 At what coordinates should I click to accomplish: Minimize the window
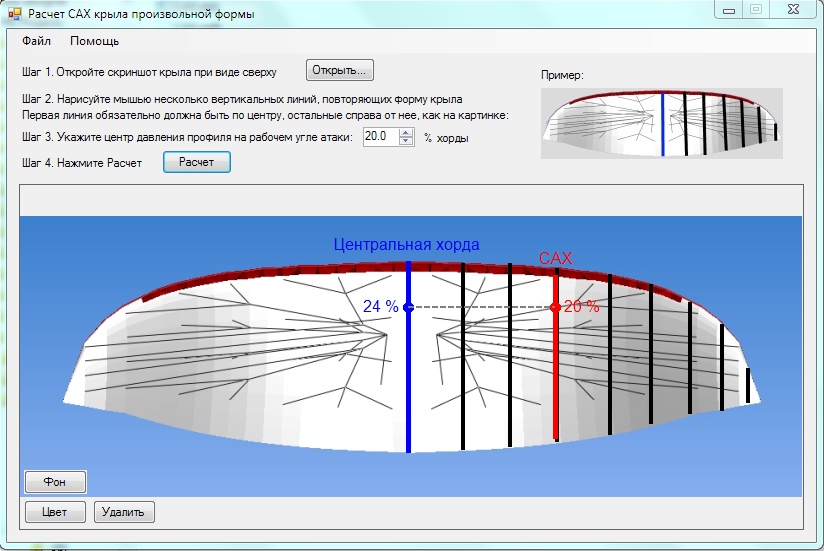tap(731, 9)
